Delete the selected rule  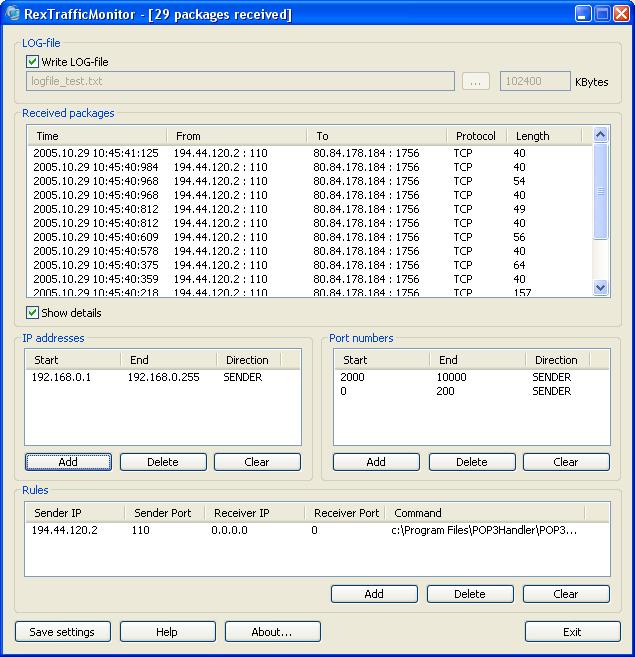(x=470, y=594)
